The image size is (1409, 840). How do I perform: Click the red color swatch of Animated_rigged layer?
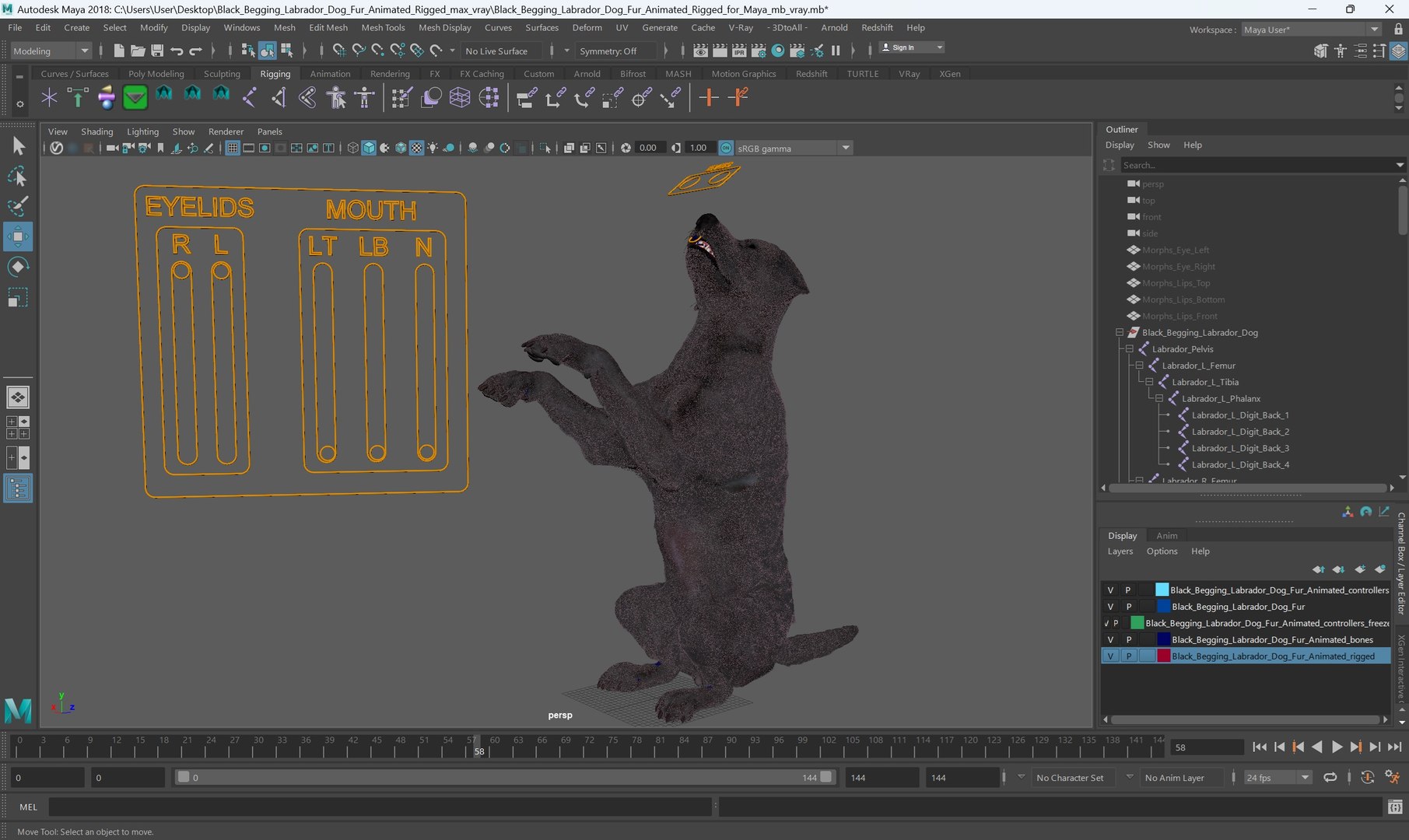[1163, 656]
